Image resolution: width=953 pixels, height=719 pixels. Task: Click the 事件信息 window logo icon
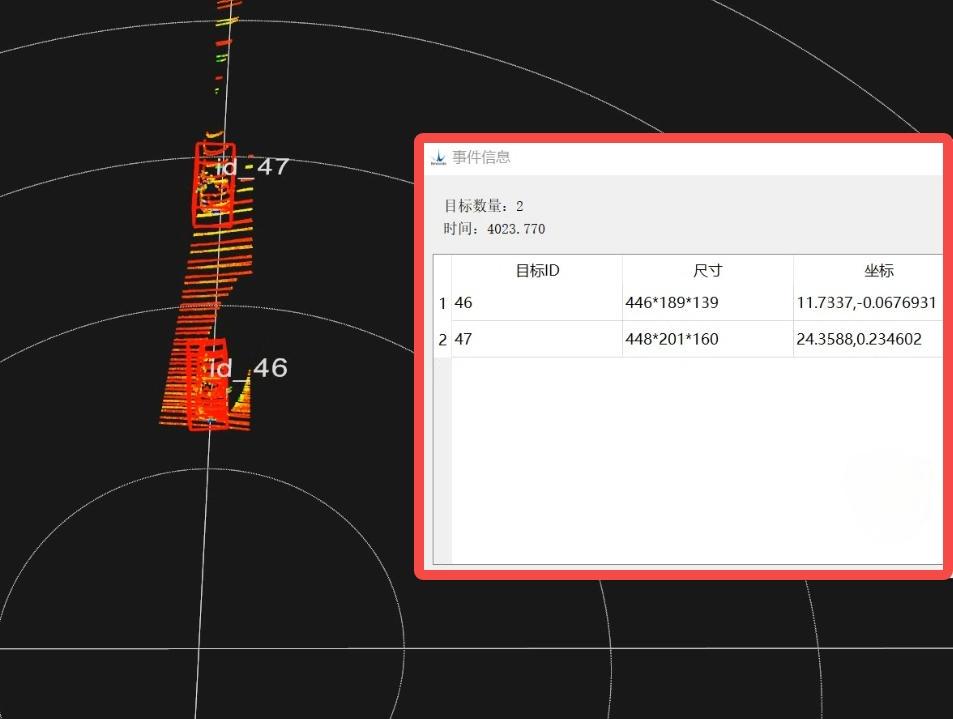(x=438, y=158)
